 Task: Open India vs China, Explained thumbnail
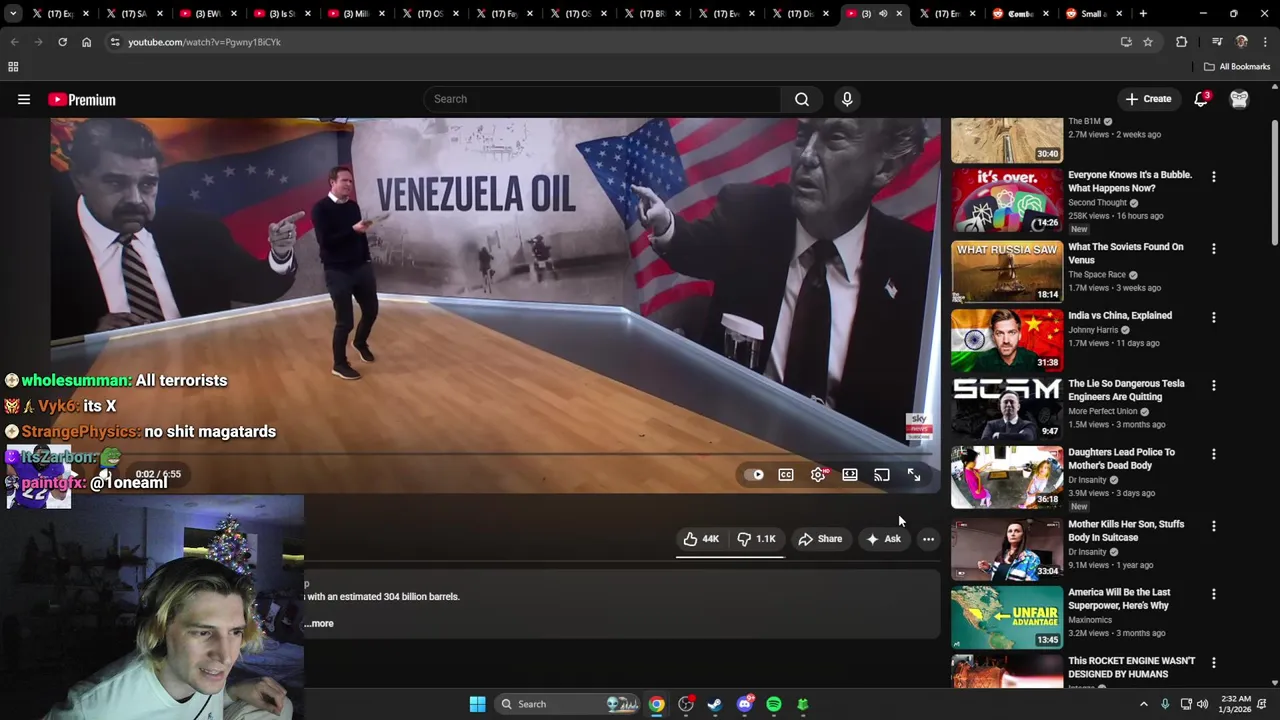tap(1007, 340)
